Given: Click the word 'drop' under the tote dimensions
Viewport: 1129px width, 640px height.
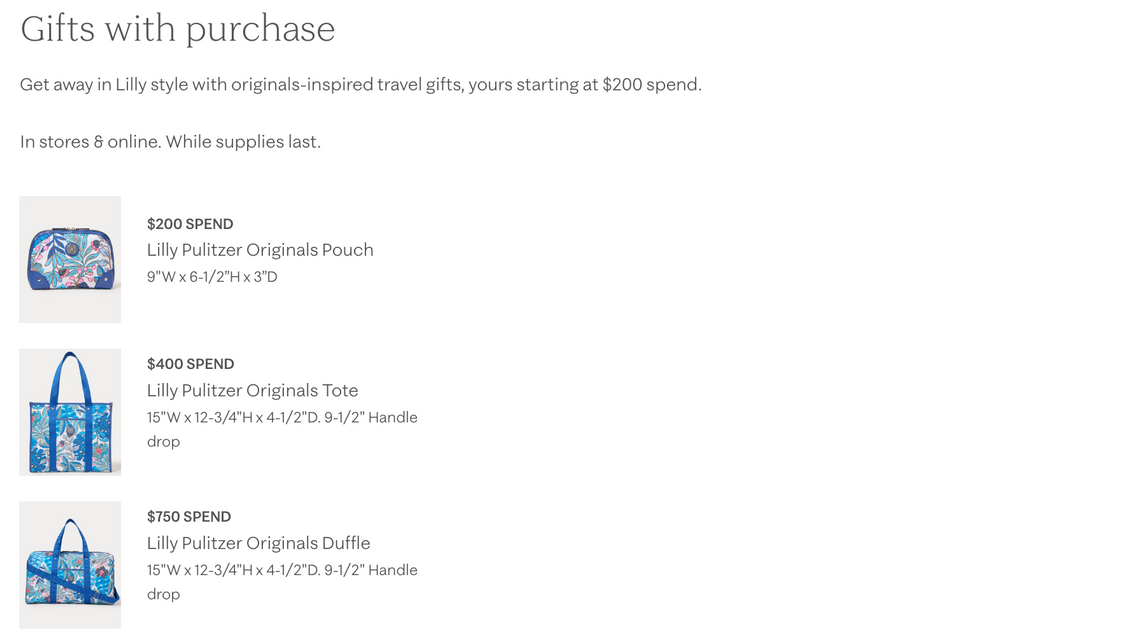Looking at the screenshot, I should (163, 441).
